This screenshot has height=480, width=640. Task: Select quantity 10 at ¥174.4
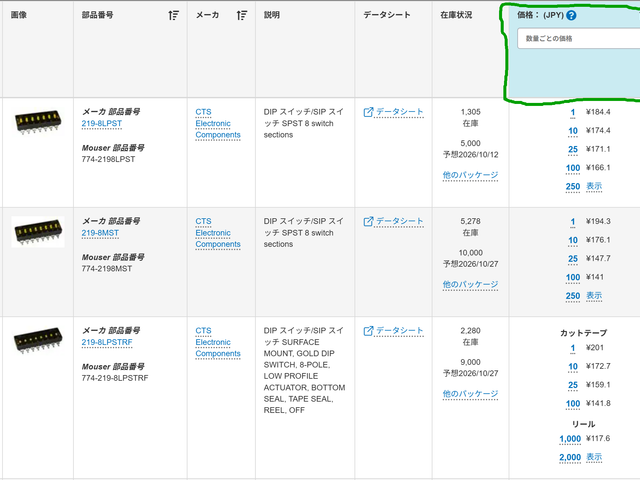[573, 131]
